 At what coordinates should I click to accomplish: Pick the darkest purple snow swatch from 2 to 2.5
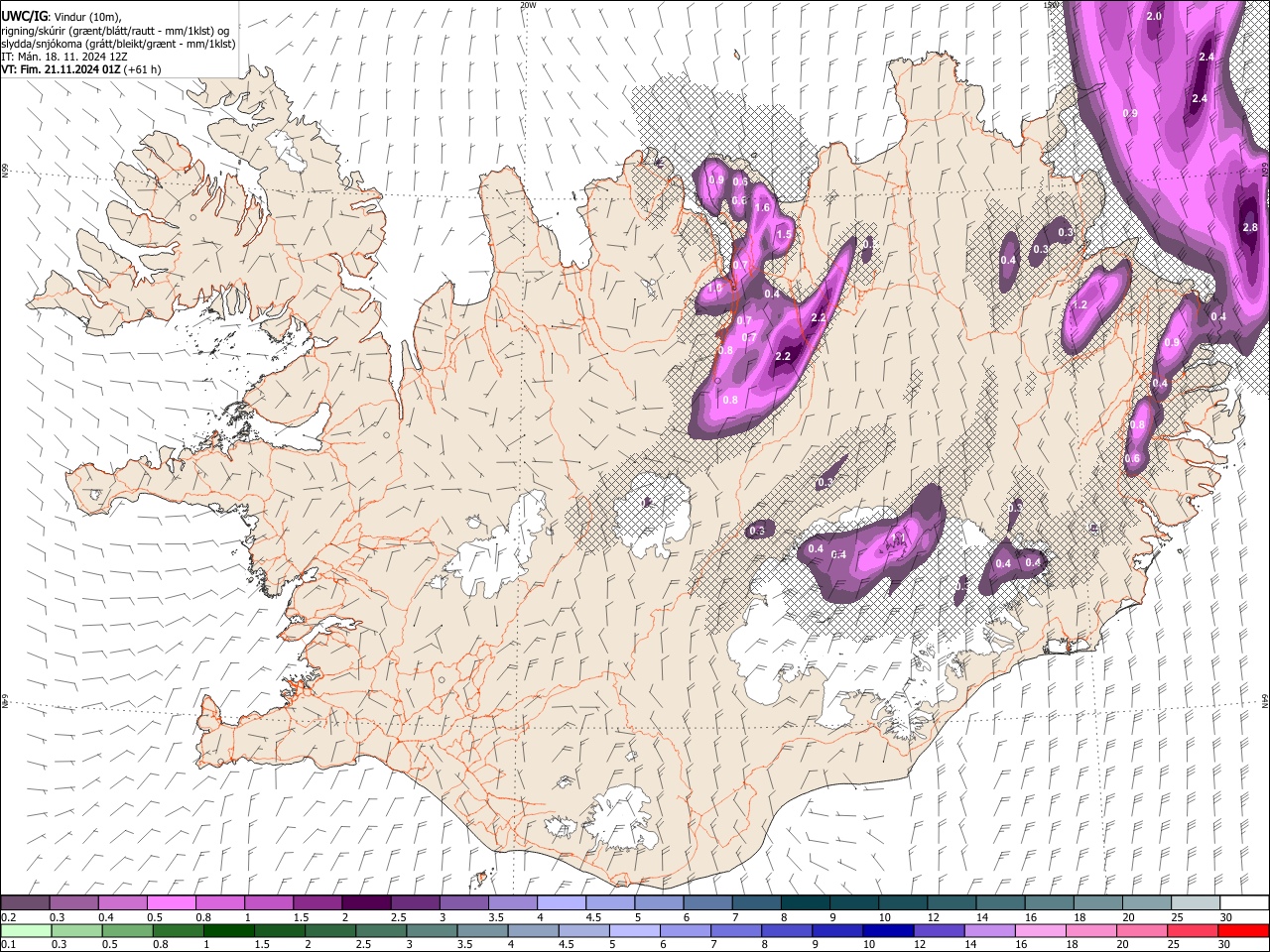[x=366, y=903]
